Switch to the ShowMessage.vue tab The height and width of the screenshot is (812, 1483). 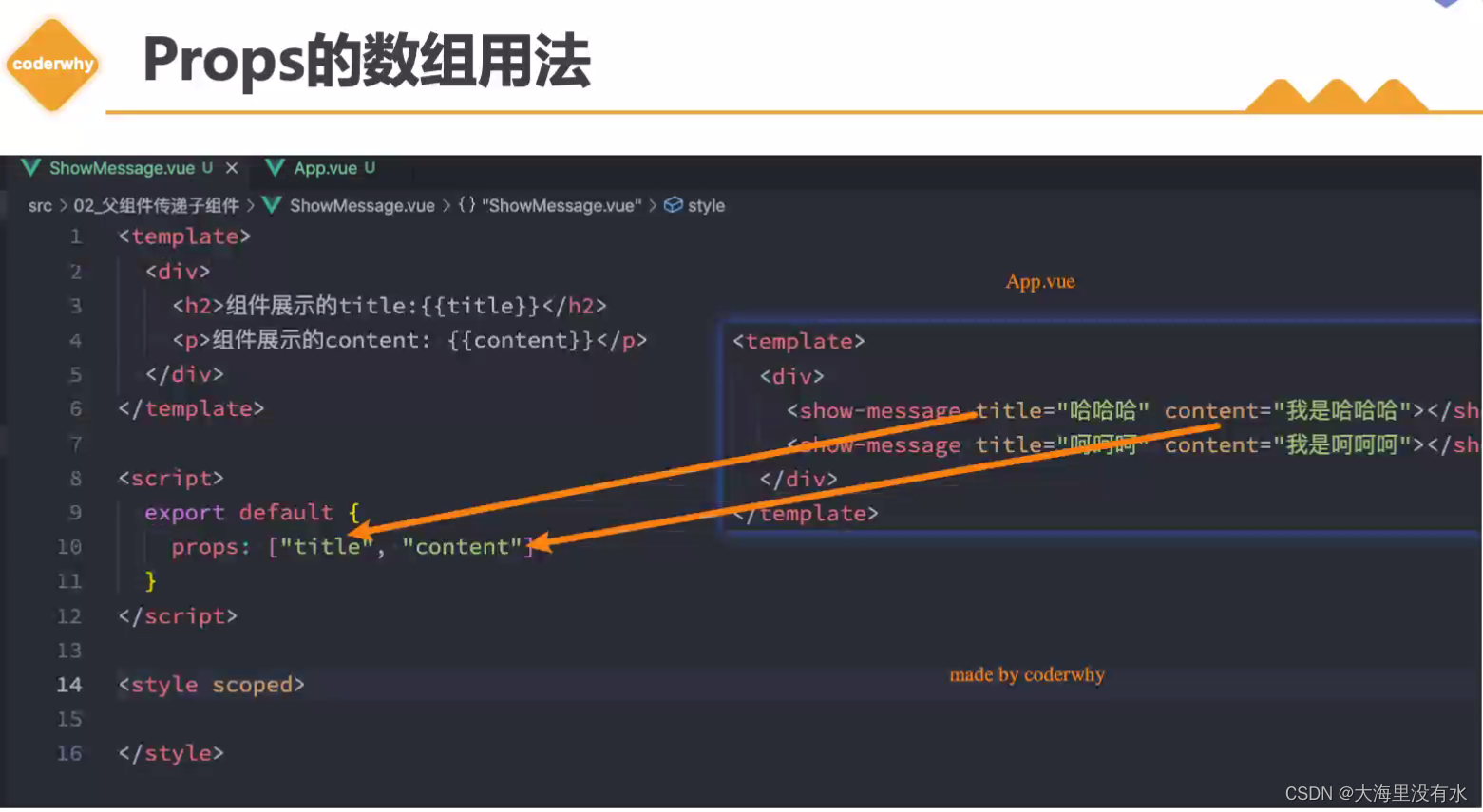[122, 168]
